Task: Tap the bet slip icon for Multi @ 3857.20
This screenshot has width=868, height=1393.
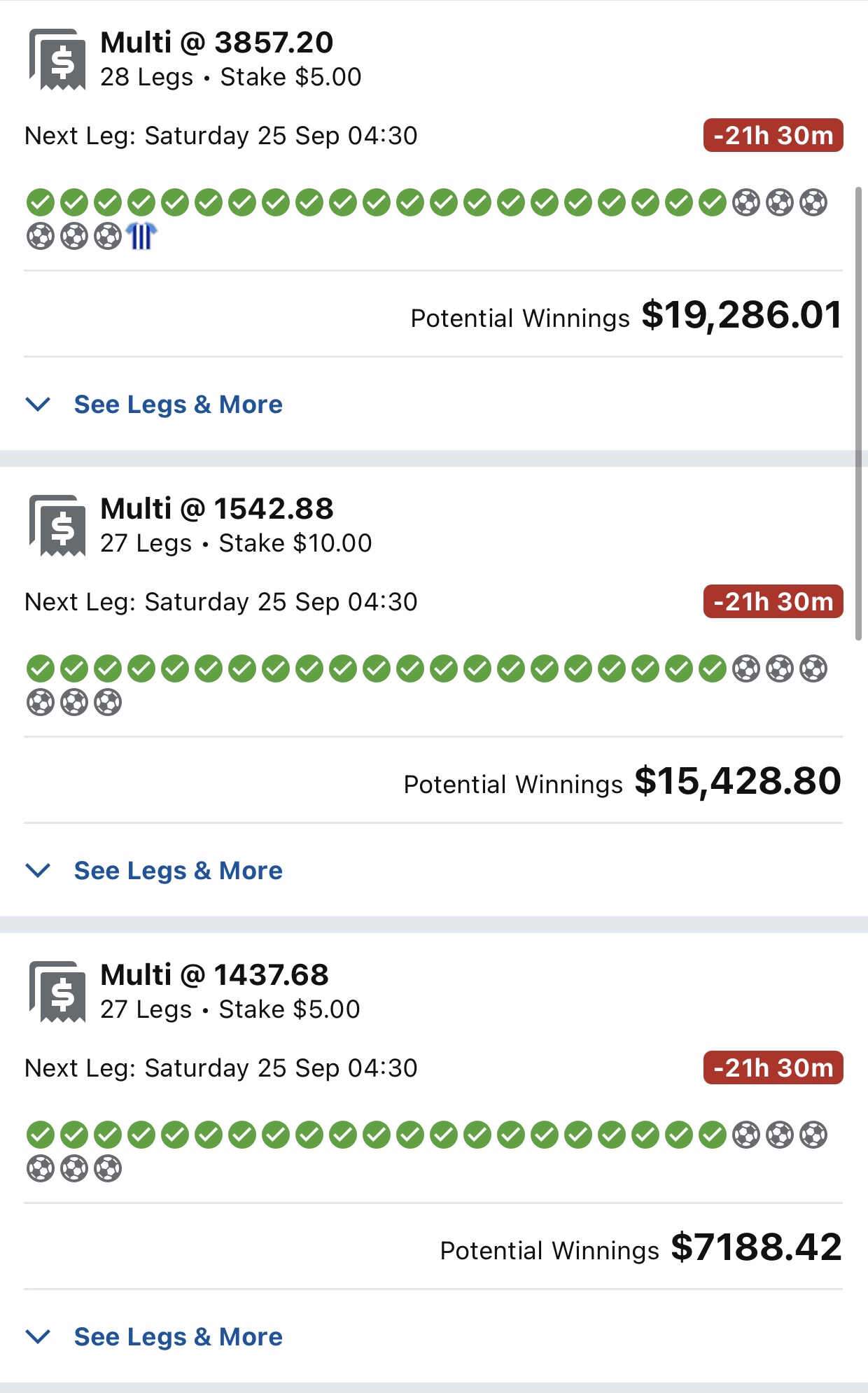Action: click(57, 59)
